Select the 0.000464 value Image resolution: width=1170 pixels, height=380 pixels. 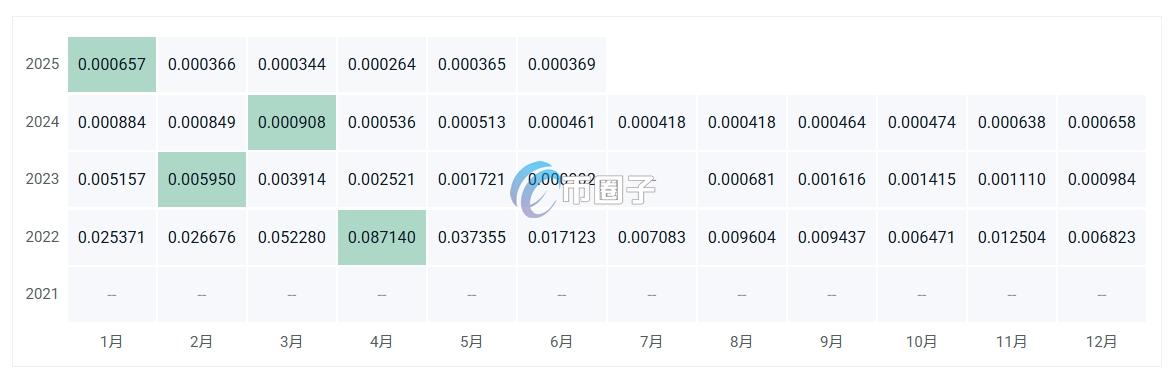click(832, 122)
